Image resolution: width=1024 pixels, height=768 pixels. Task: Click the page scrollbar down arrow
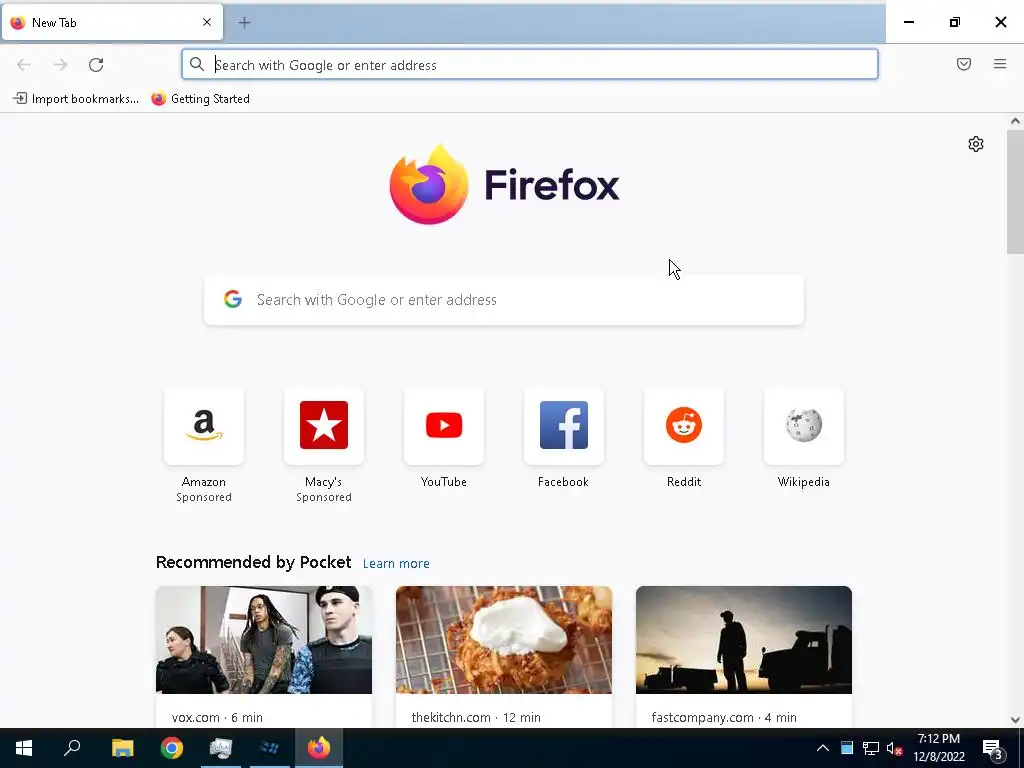coord(1015,720)
